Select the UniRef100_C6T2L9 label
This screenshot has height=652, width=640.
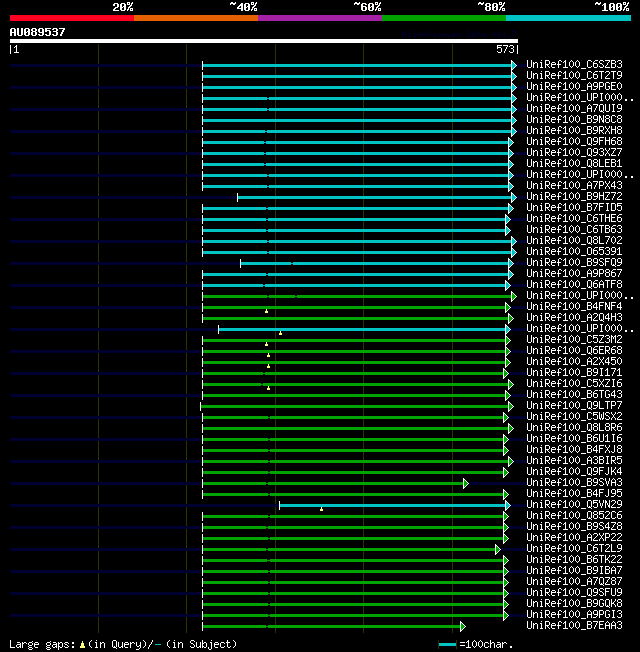tap(574, 548)
